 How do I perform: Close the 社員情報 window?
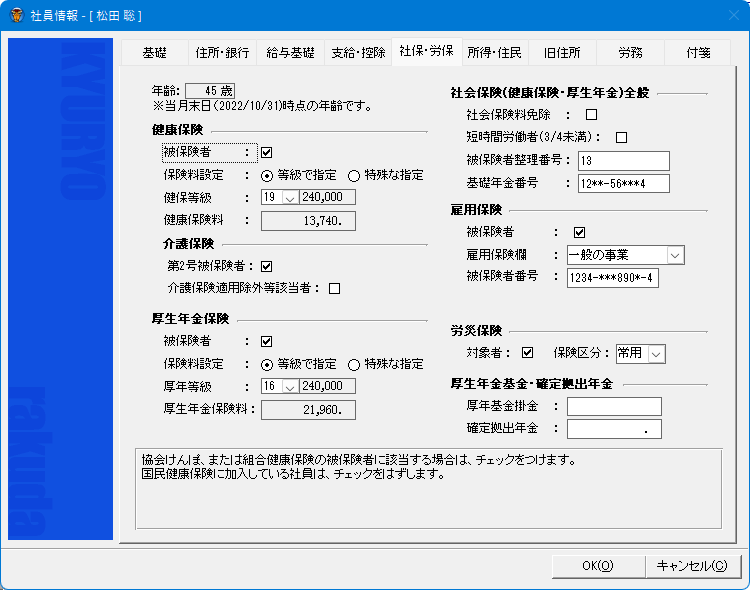click(734, 15)
